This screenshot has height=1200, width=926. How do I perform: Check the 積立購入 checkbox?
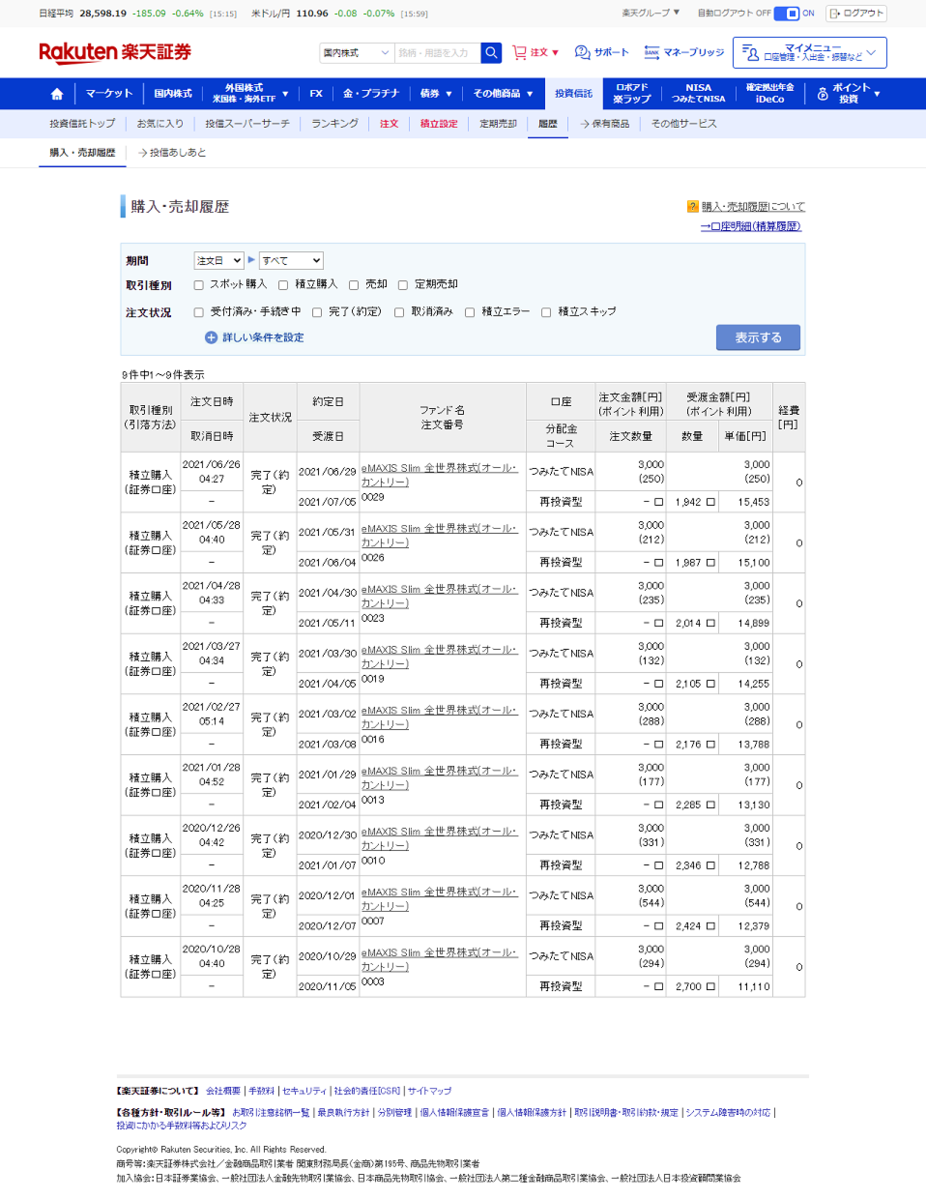(284, 285)
